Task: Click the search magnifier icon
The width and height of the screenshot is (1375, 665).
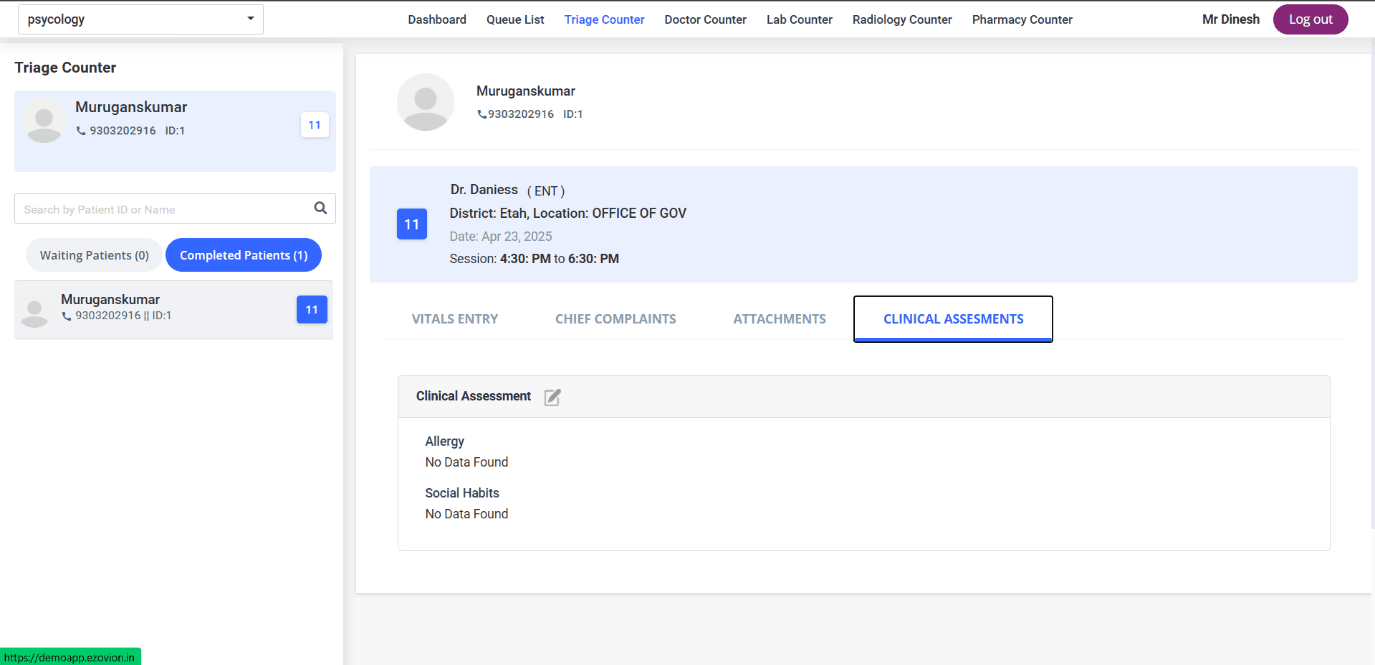Action: tap(320, 209)
